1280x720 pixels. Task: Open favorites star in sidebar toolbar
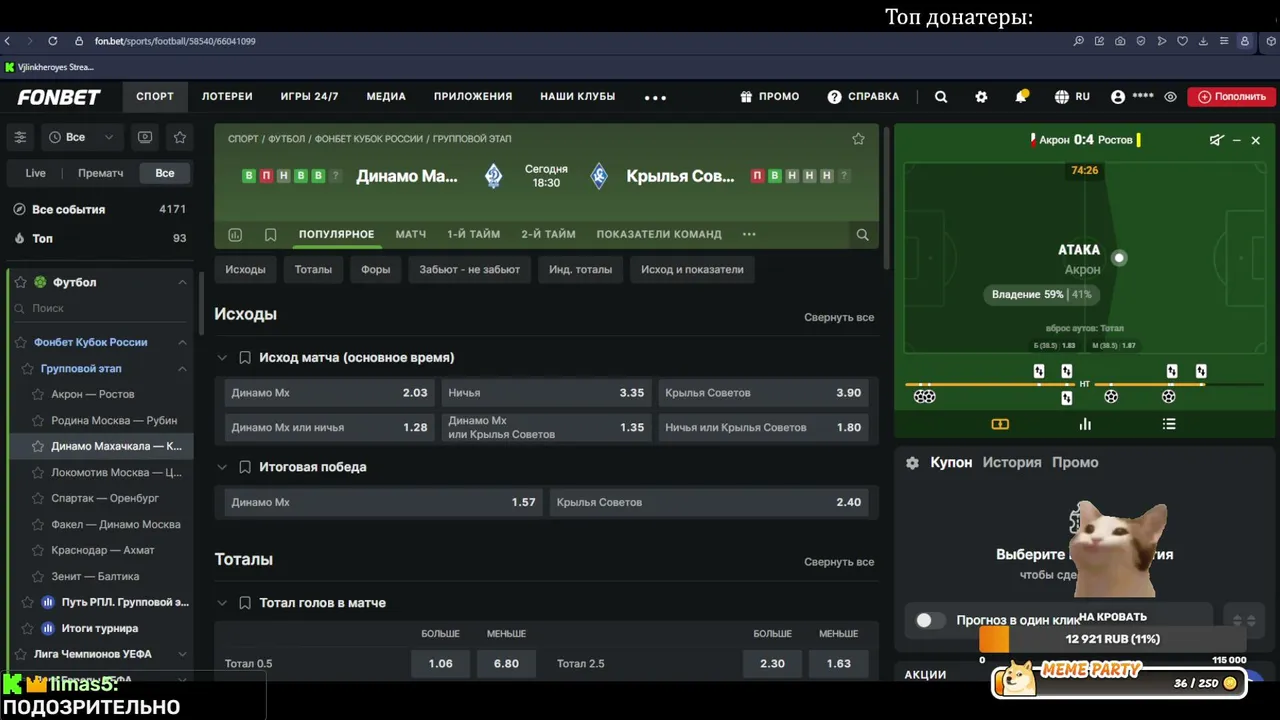tap(180, 137)
